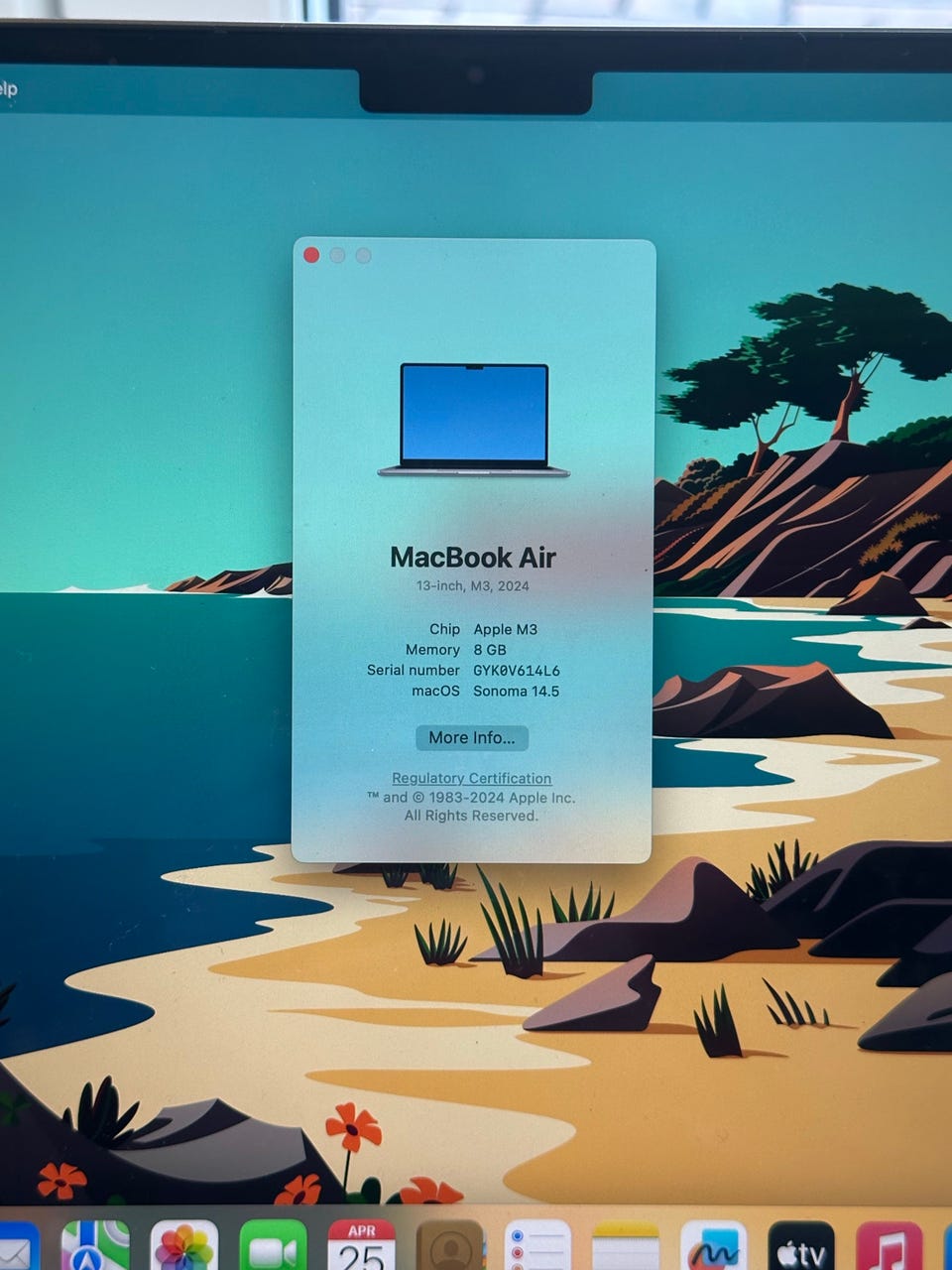952x1270 pixels.
Task: Click the More Info... button
Action: coord(472,737)
